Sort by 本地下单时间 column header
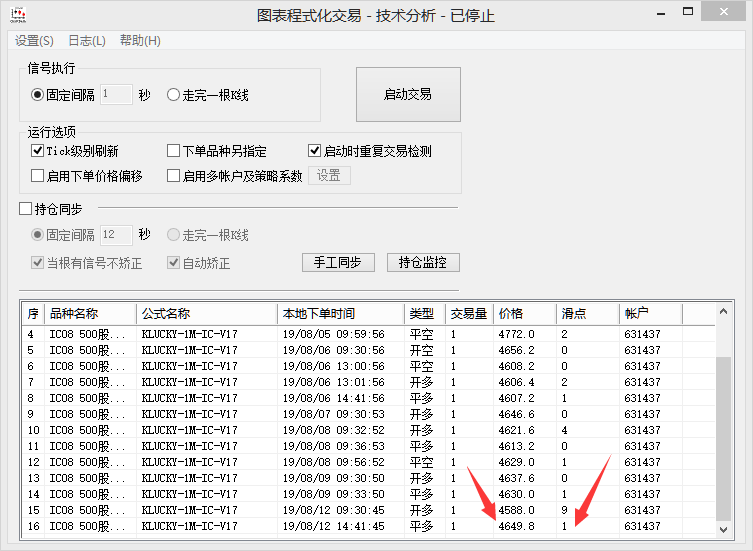 tap(341, 314)
